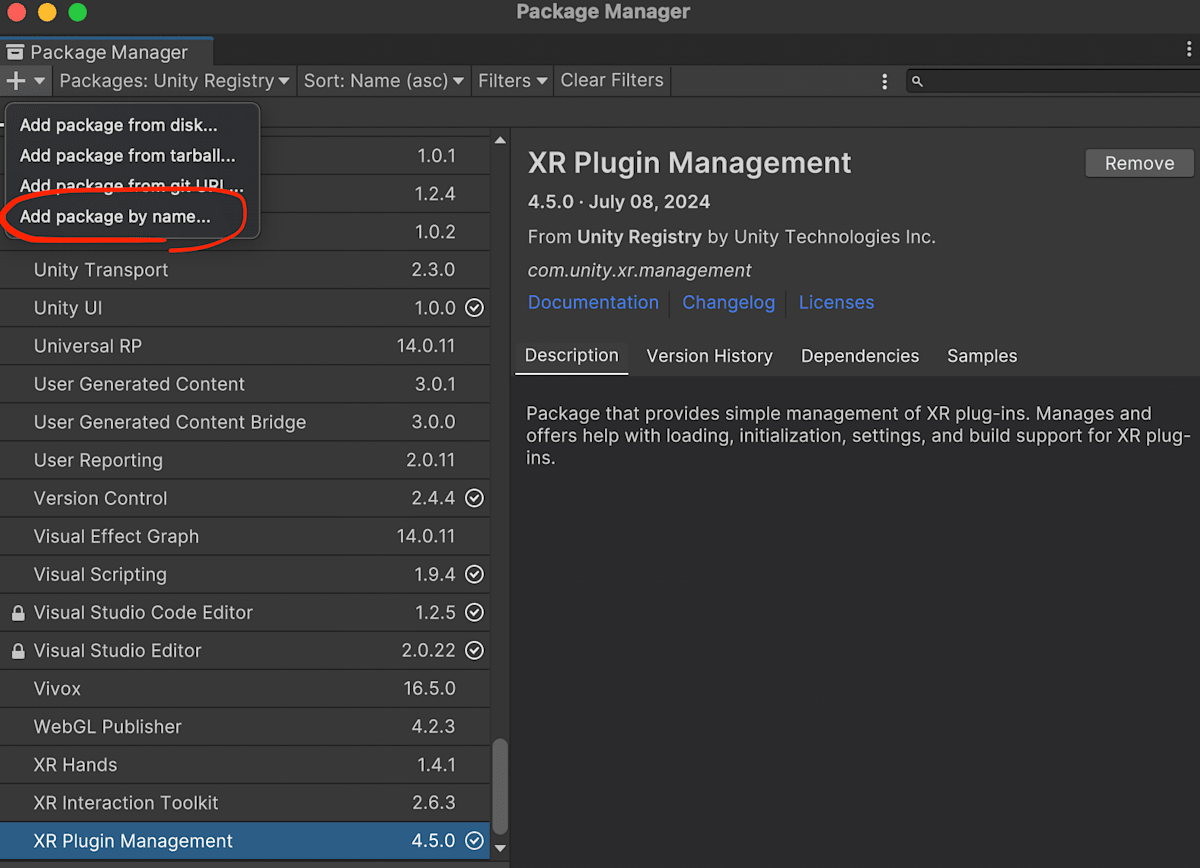This screenshot has height=868, width=1200.
Task: Open the Packages: Unity Registry dropdown
Action: pos(175,81)
